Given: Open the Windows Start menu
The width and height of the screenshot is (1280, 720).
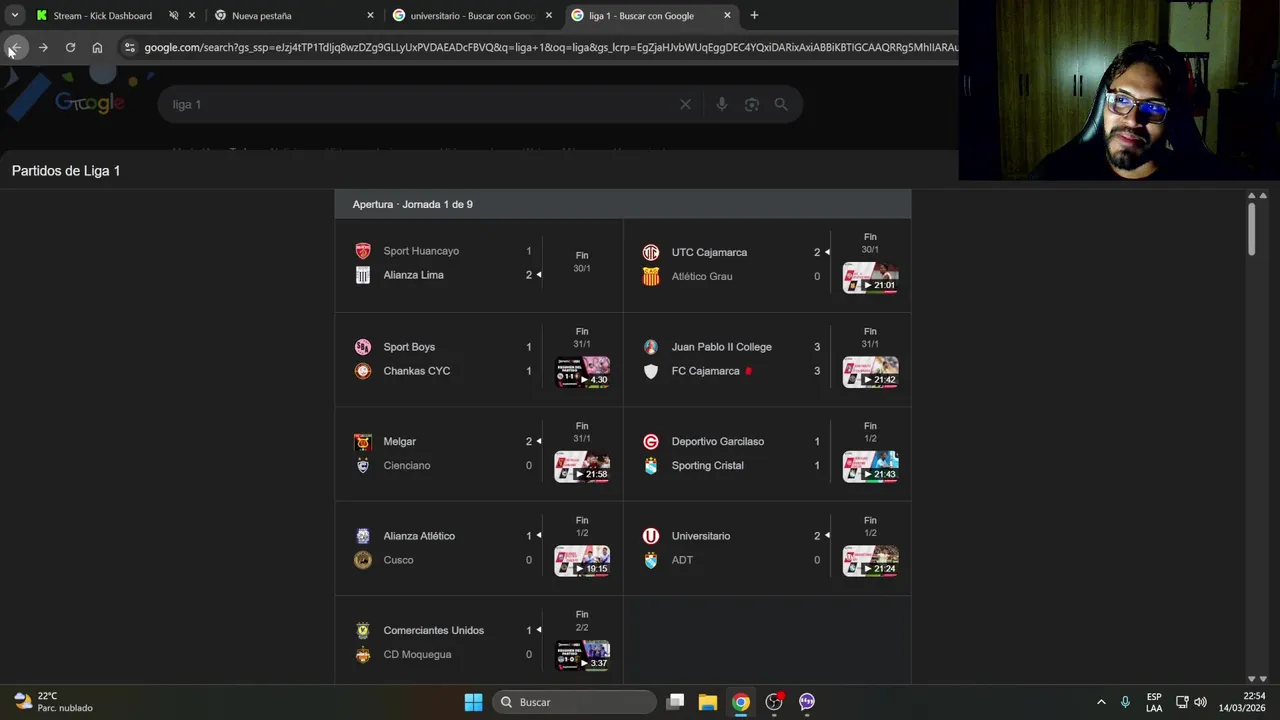Looking at the screenshot, I should (473, 702).
